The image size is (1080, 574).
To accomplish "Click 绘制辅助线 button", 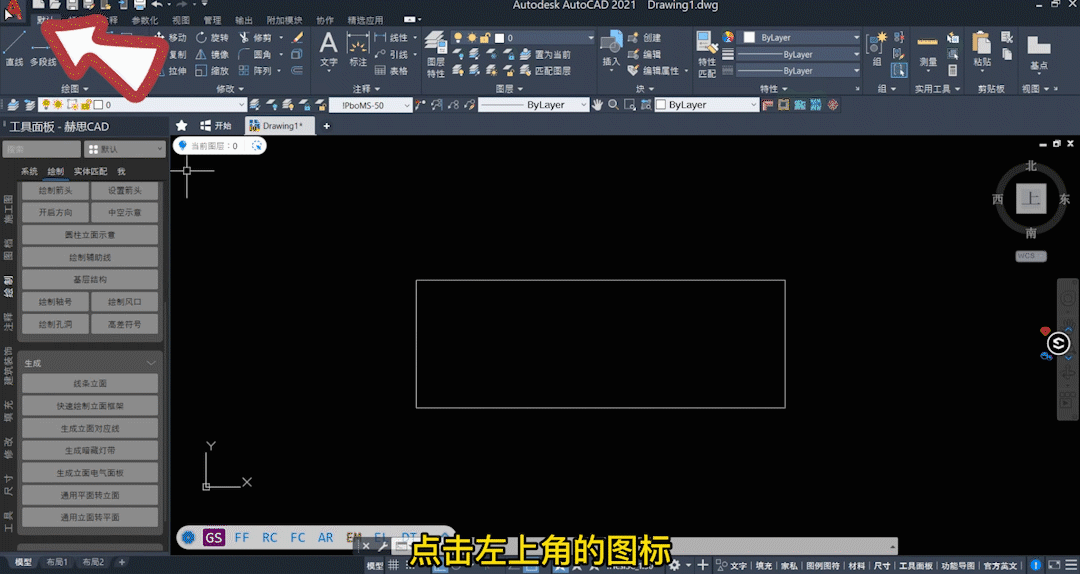I will [x=90, y=257].
